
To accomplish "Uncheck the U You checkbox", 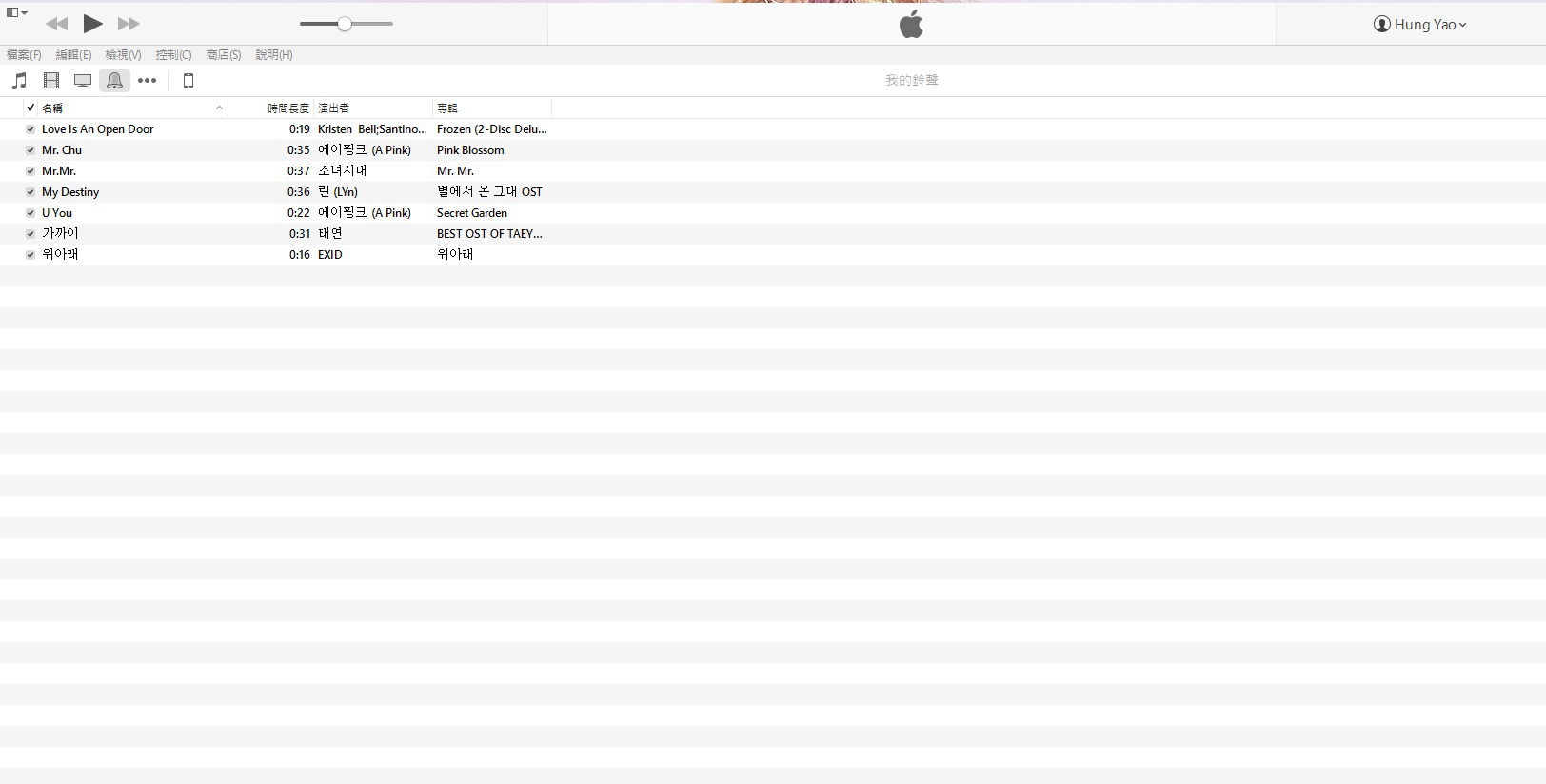I will pos(30,213).
